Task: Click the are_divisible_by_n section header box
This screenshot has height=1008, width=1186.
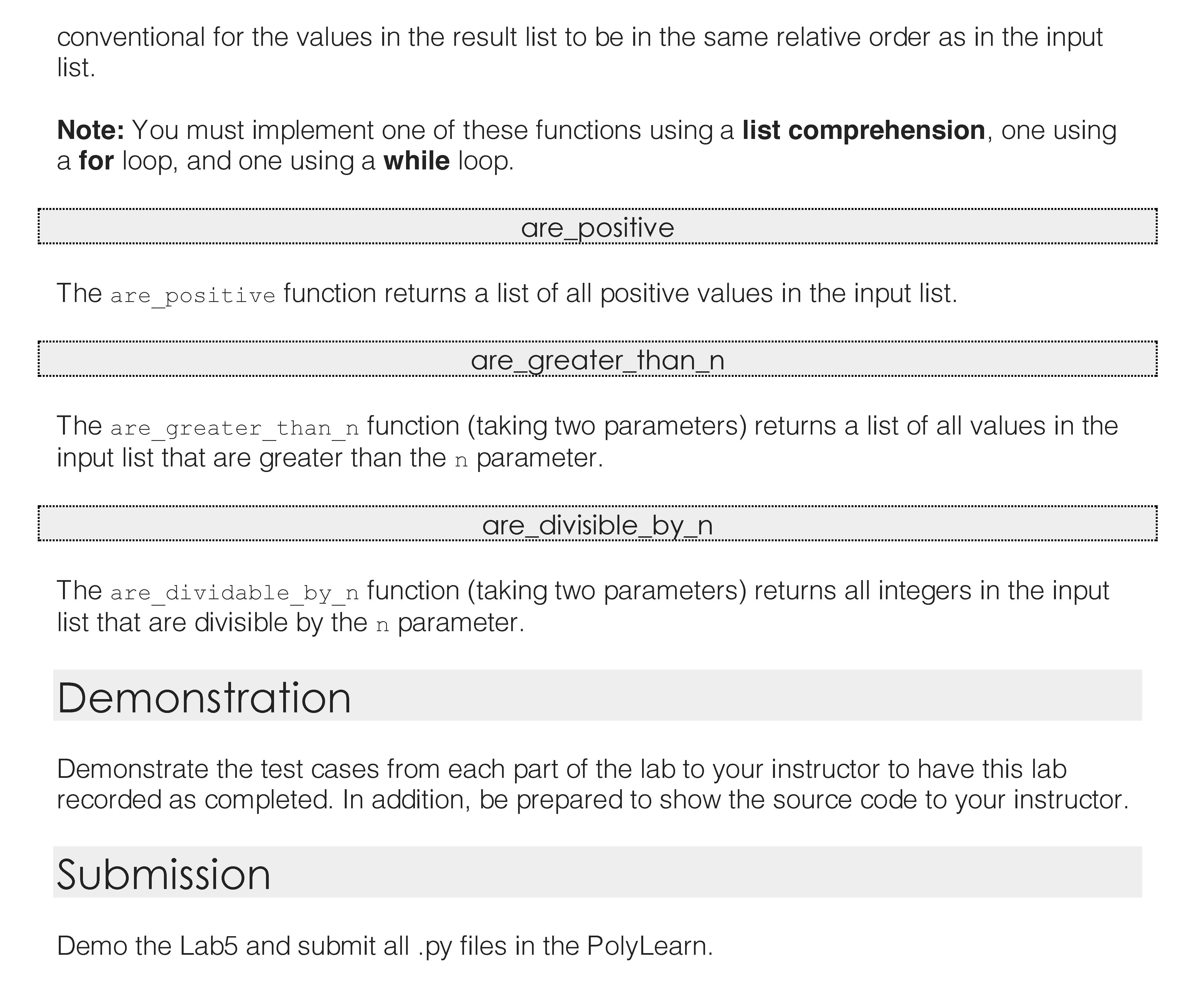Action: click(597, 524)
